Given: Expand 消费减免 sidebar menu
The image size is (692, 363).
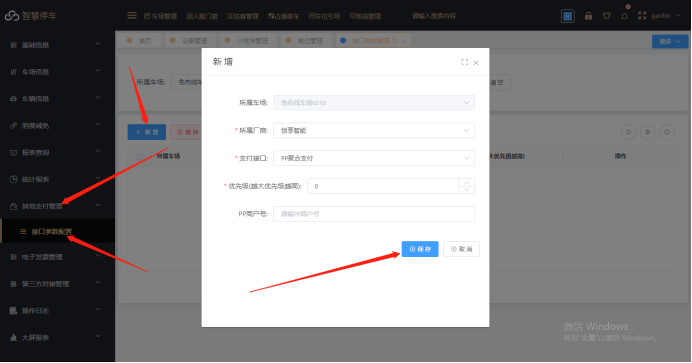Looking at the screenshot, I should click(x=56, y=126).
